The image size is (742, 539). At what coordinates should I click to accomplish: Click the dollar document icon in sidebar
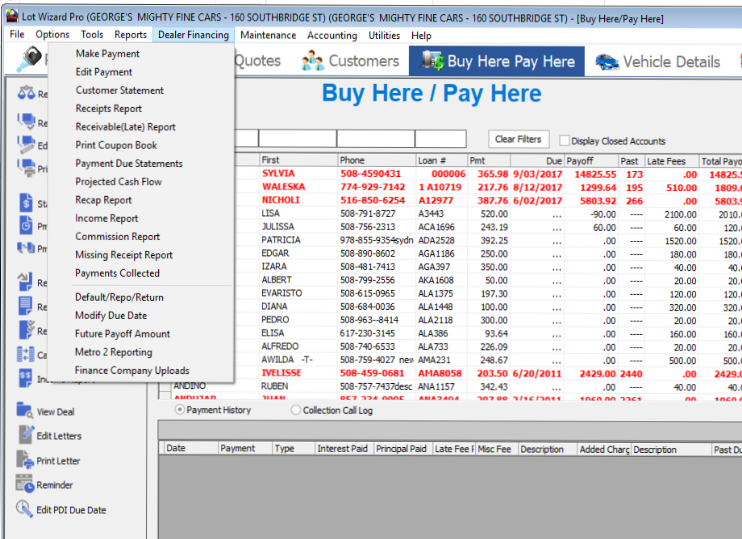click(x=26, y=203)
